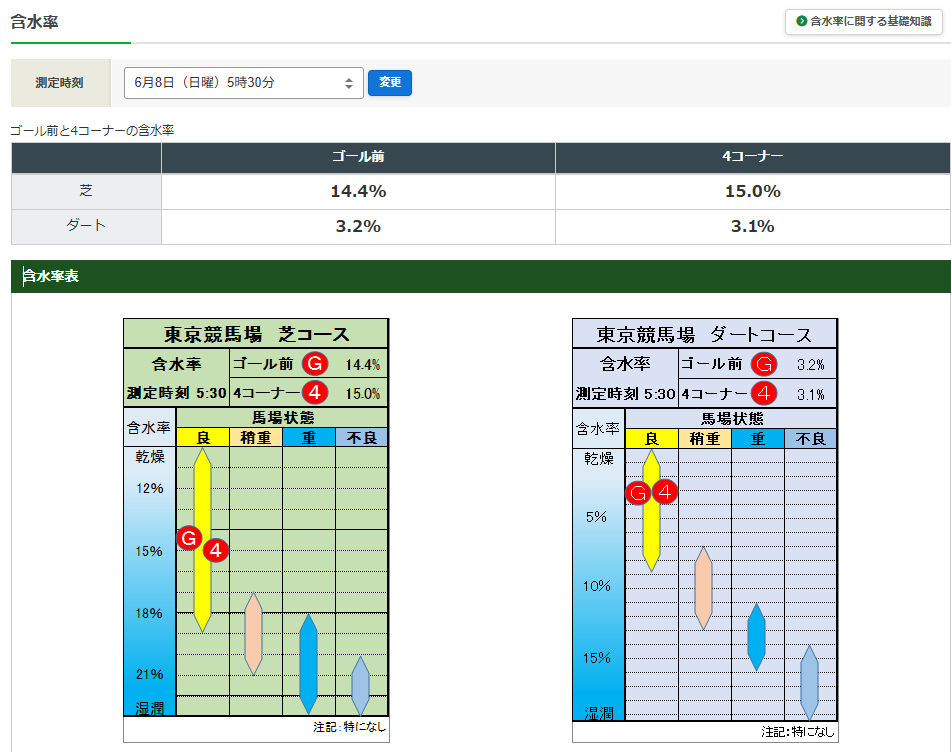Click 測定時刻 5:30 in the dirt chart
The image size is (951, 752).
pyautogui.click(x=625, y=394)
